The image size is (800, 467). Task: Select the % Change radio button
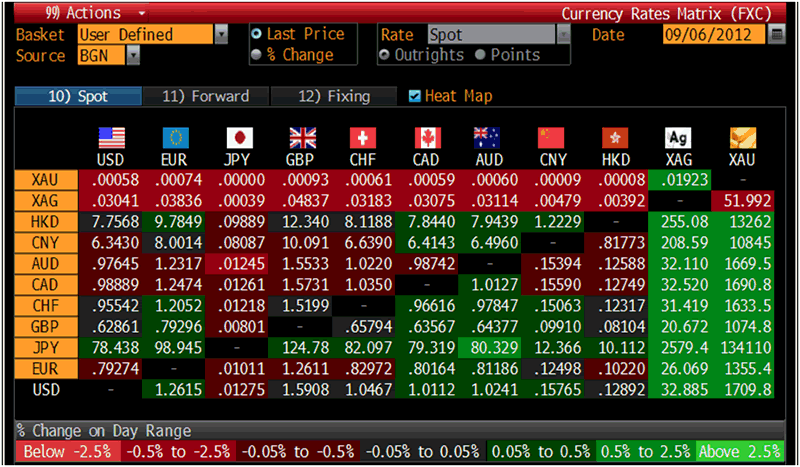(257, 55)
